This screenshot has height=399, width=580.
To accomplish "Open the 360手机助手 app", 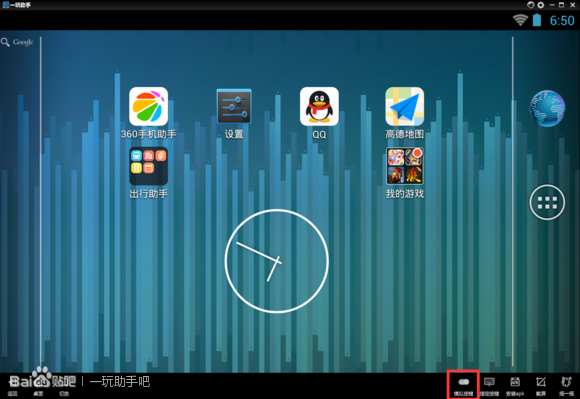I will pos(148,106).
